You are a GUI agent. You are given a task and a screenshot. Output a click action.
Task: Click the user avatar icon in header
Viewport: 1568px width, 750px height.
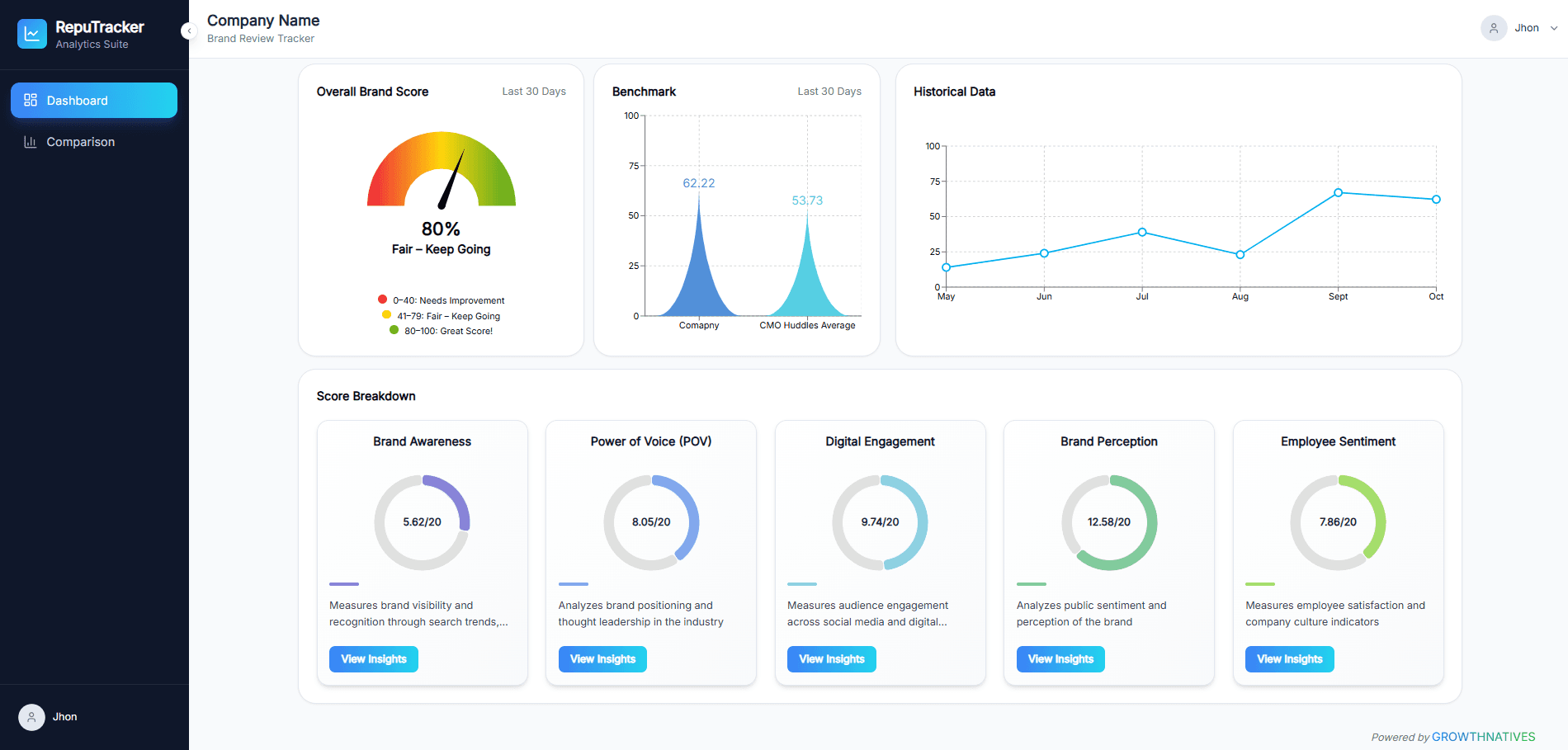pos(1493,28)
